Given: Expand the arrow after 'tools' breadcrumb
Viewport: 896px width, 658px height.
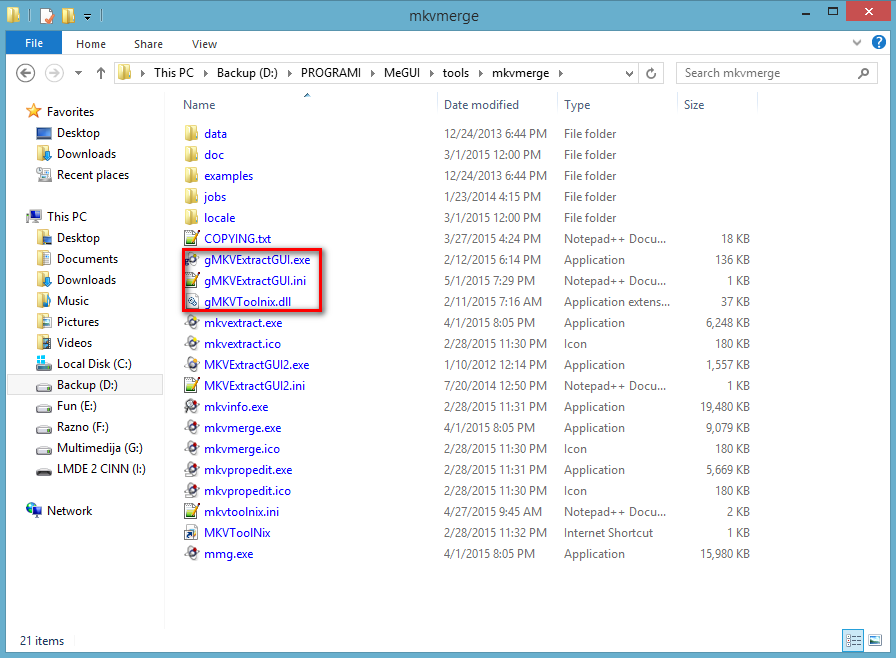Looking at the screenshot, I should tap(481, 73).
